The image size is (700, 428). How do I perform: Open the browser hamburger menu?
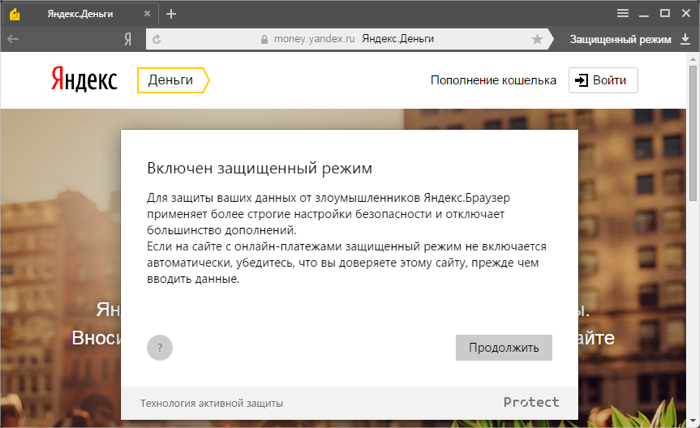(x=623, y=13)
